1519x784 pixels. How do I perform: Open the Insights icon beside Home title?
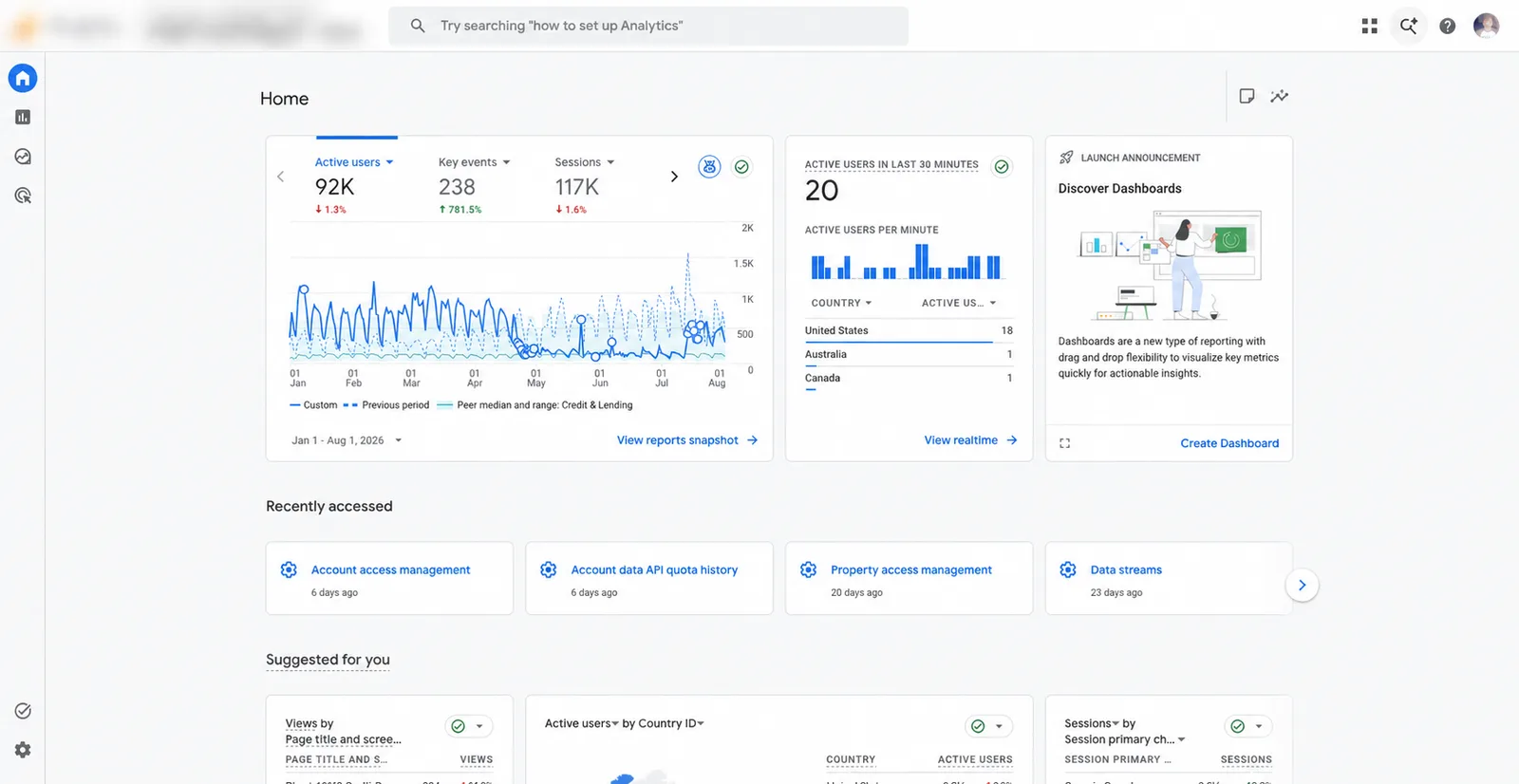coord(1280,96)
